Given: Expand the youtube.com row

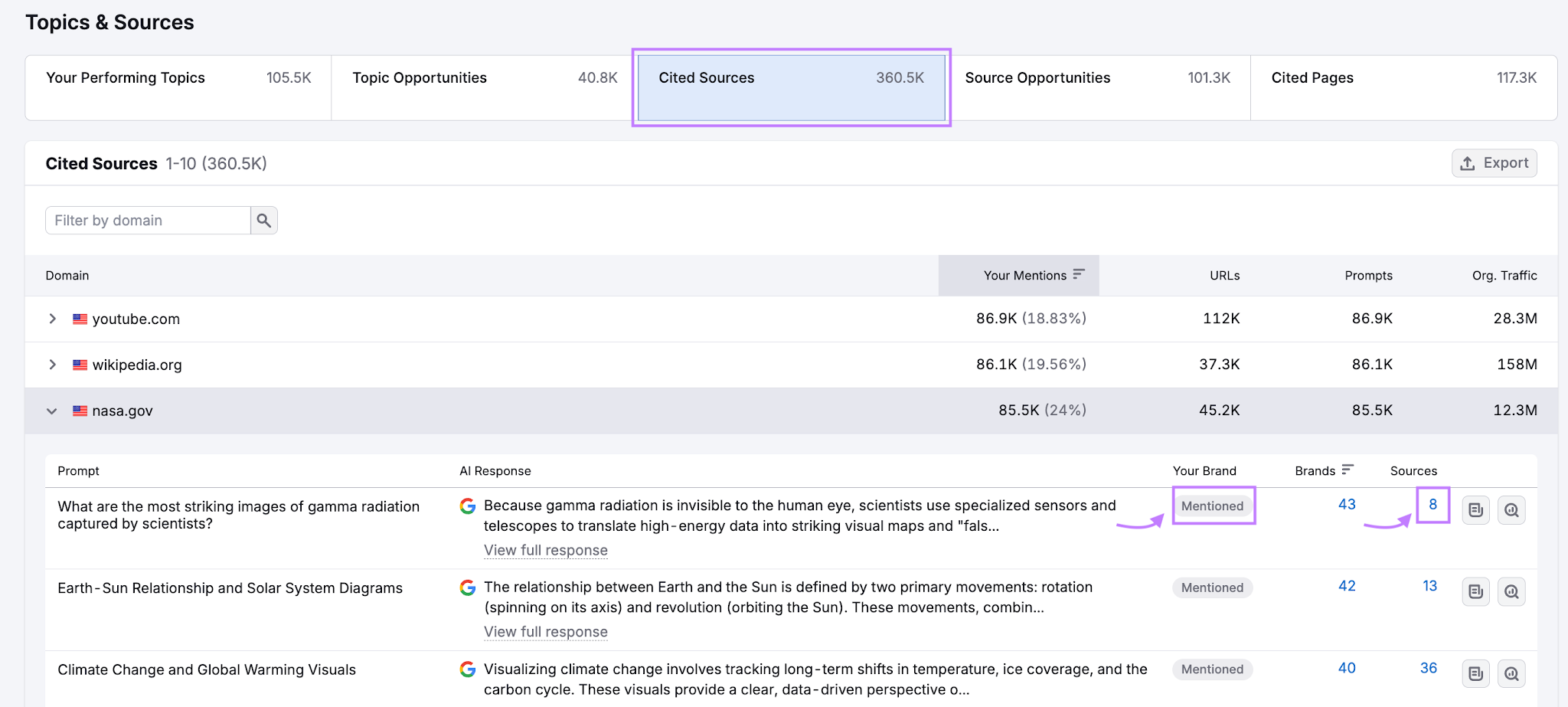Looking at the screenshot, I should tap(52, 319).
